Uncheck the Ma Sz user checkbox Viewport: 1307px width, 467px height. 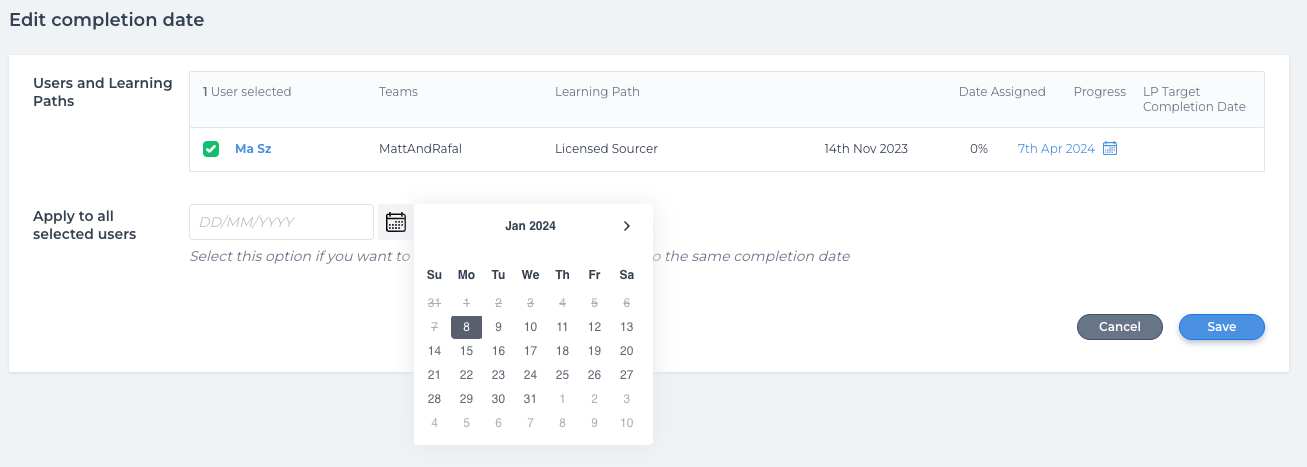211,149
